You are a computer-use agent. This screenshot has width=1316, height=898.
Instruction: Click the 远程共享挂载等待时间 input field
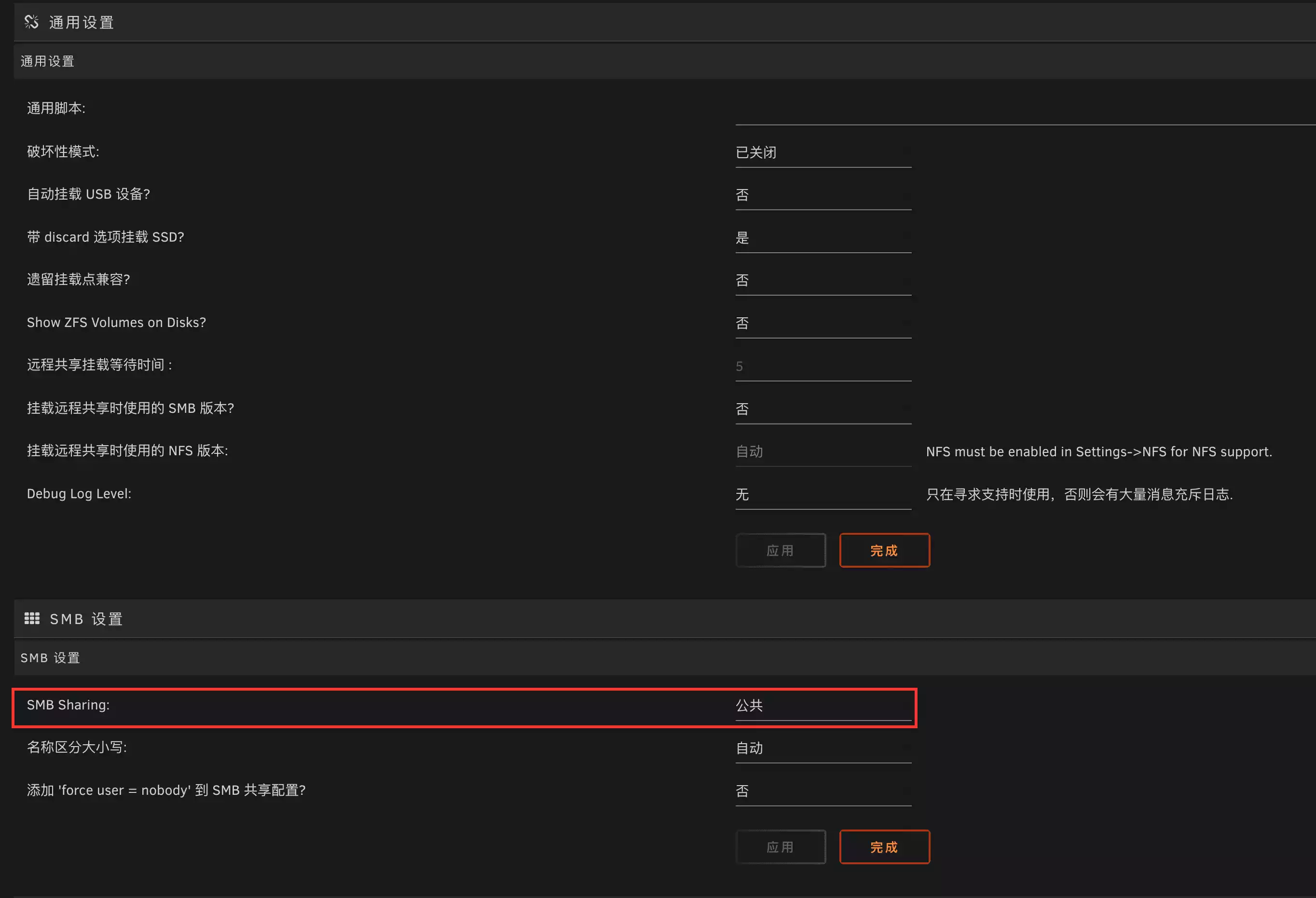pos(823,367)
